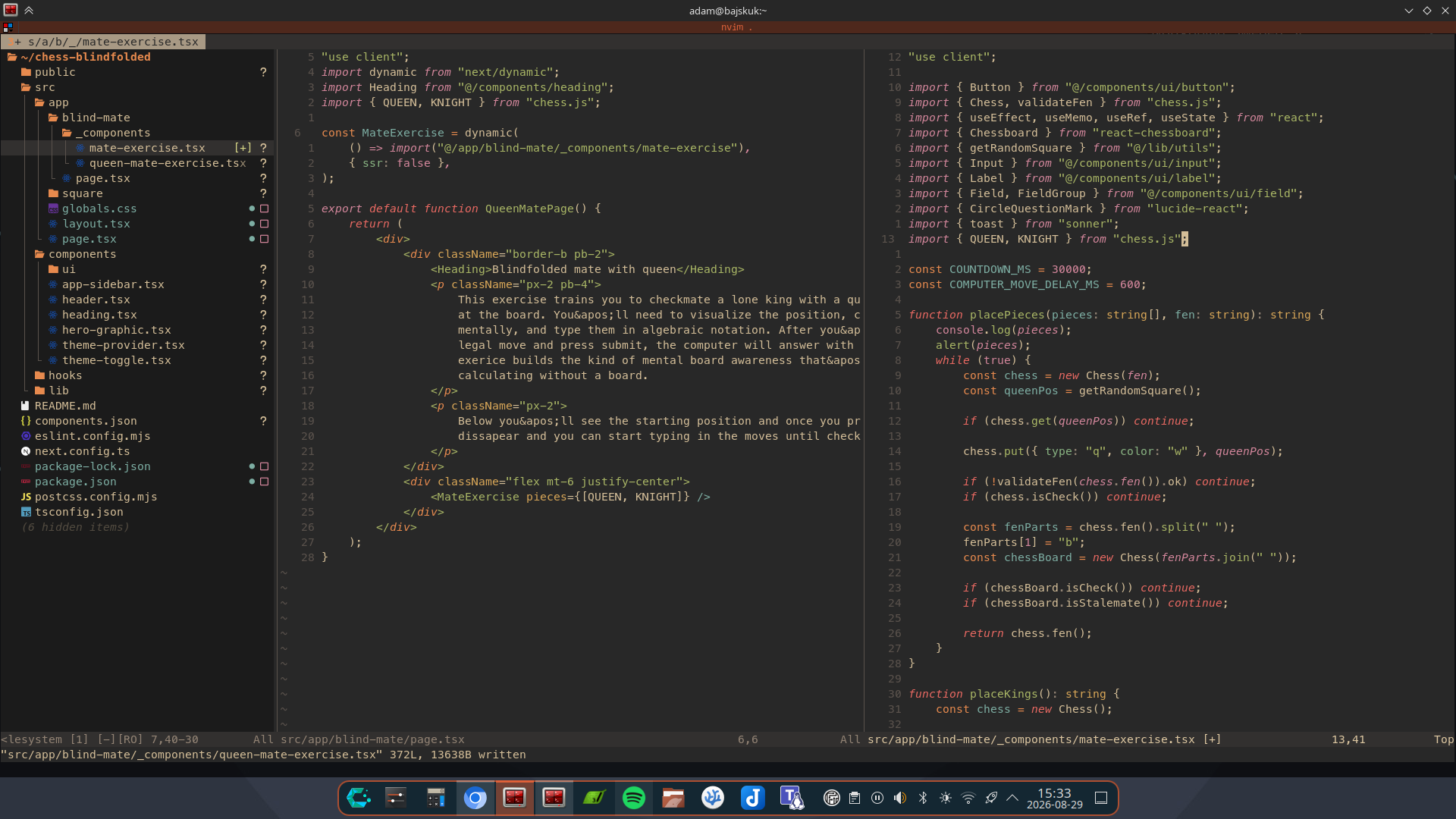Viewport: 1456px width, 819px height.
Task: Open System Settings sliders icon in taskbar
Action: pyautogui.click(x=396, y=798)
